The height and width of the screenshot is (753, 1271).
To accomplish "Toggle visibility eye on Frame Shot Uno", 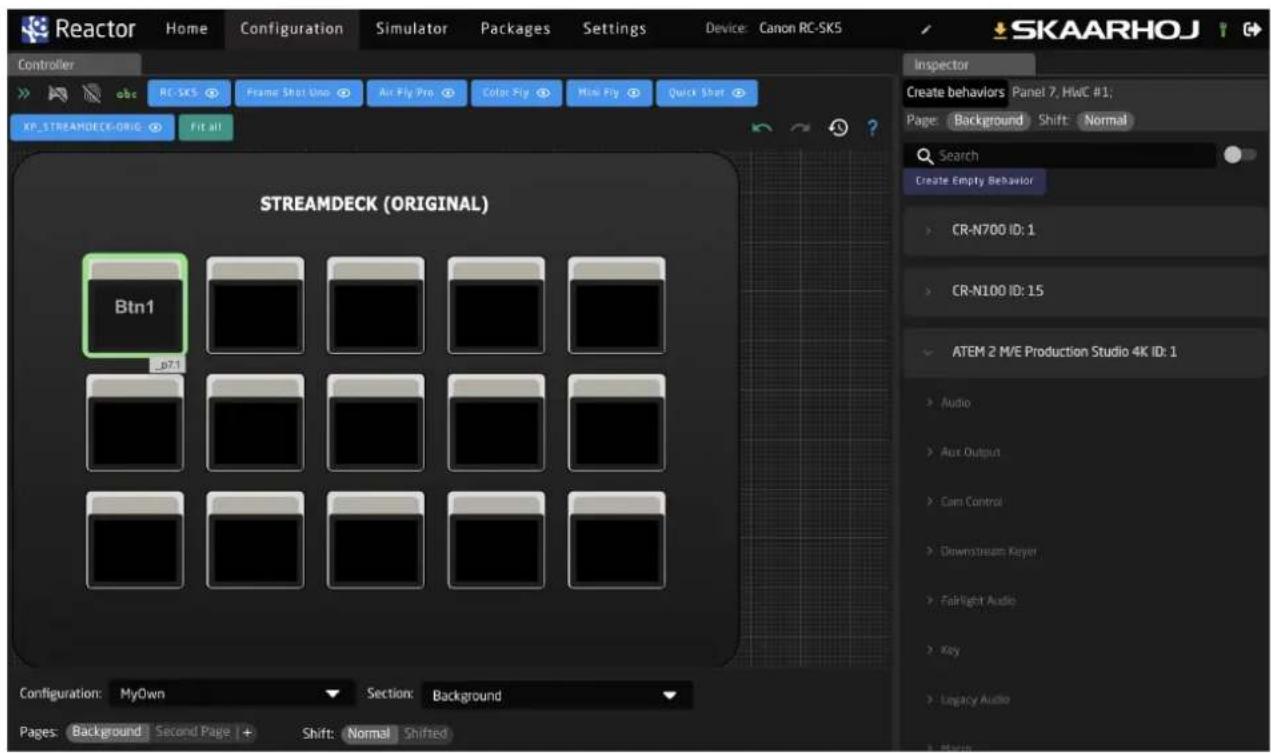I will click(x=343, y=93).
